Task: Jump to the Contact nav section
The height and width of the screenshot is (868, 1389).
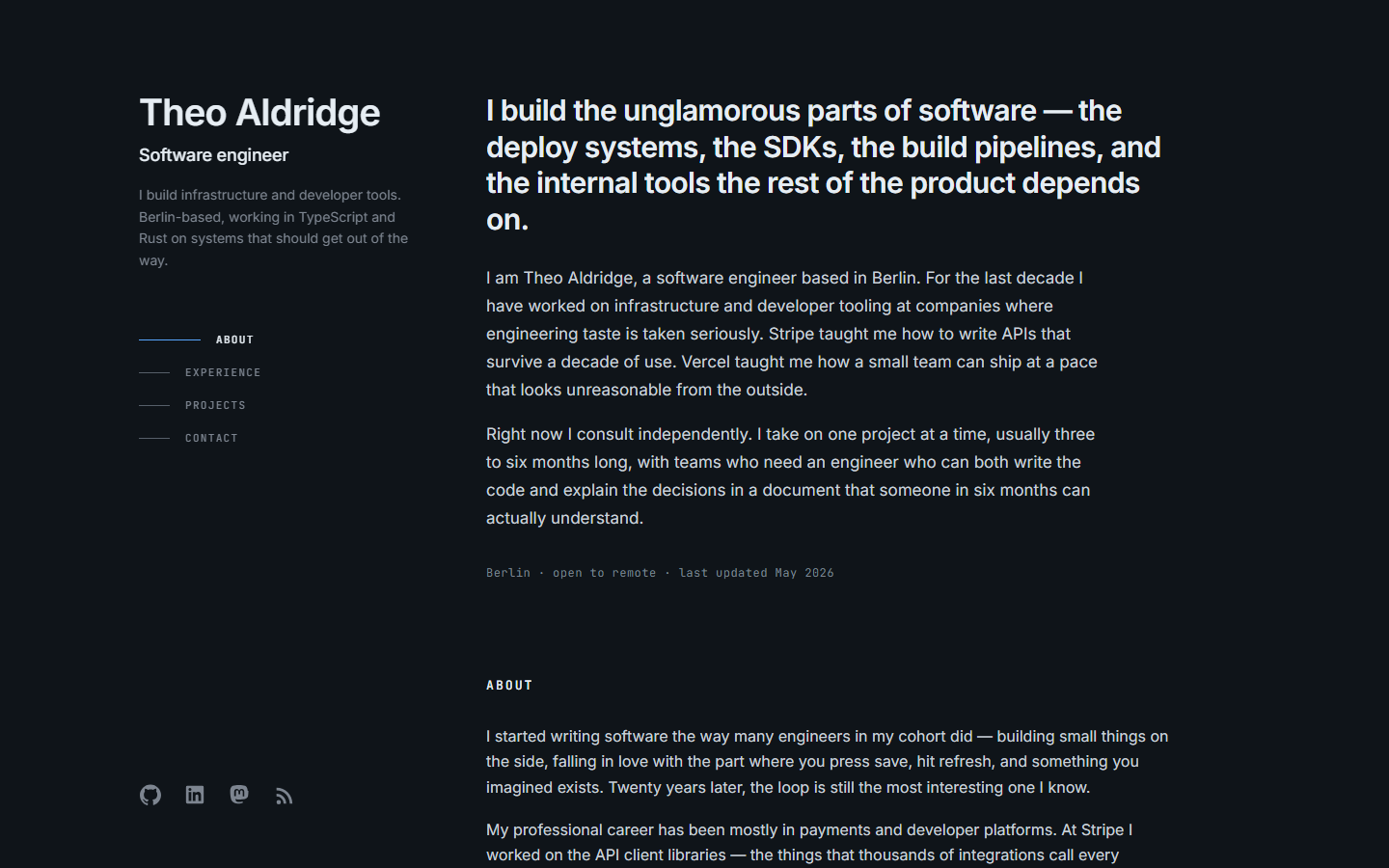Action: coord(189,438)
